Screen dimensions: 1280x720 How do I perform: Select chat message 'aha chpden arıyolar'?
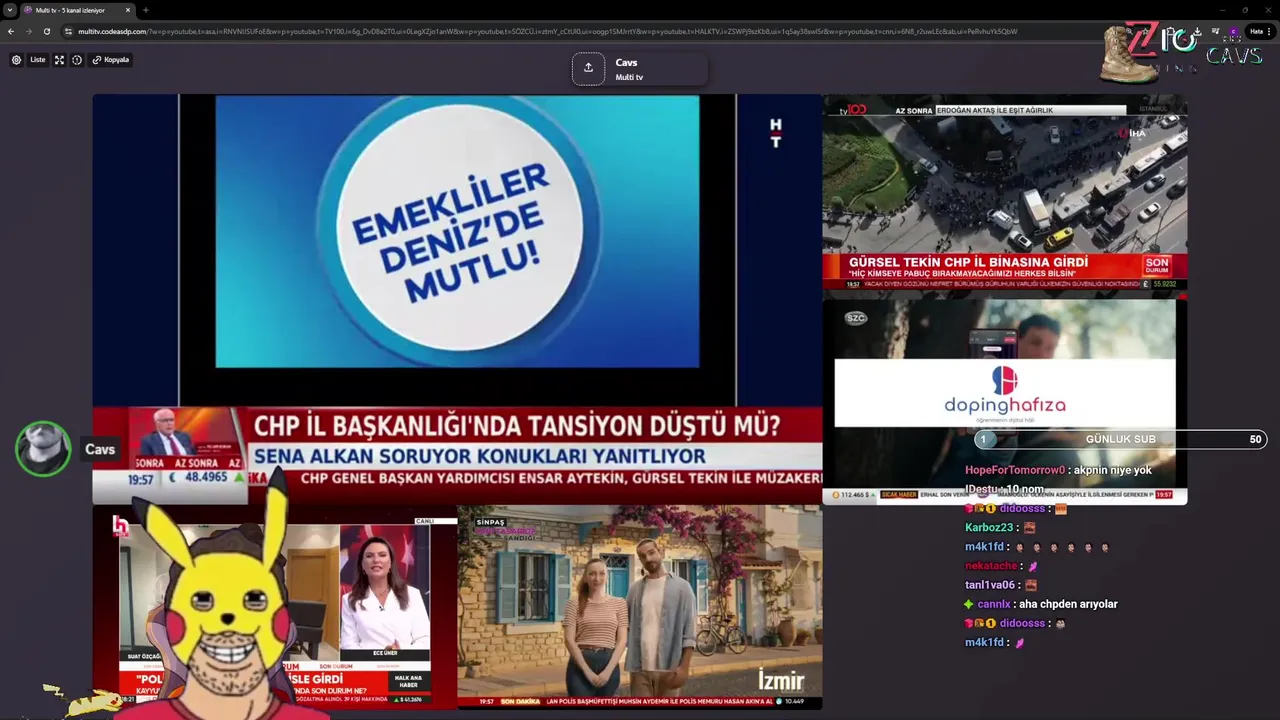[x=1066, y=604]
